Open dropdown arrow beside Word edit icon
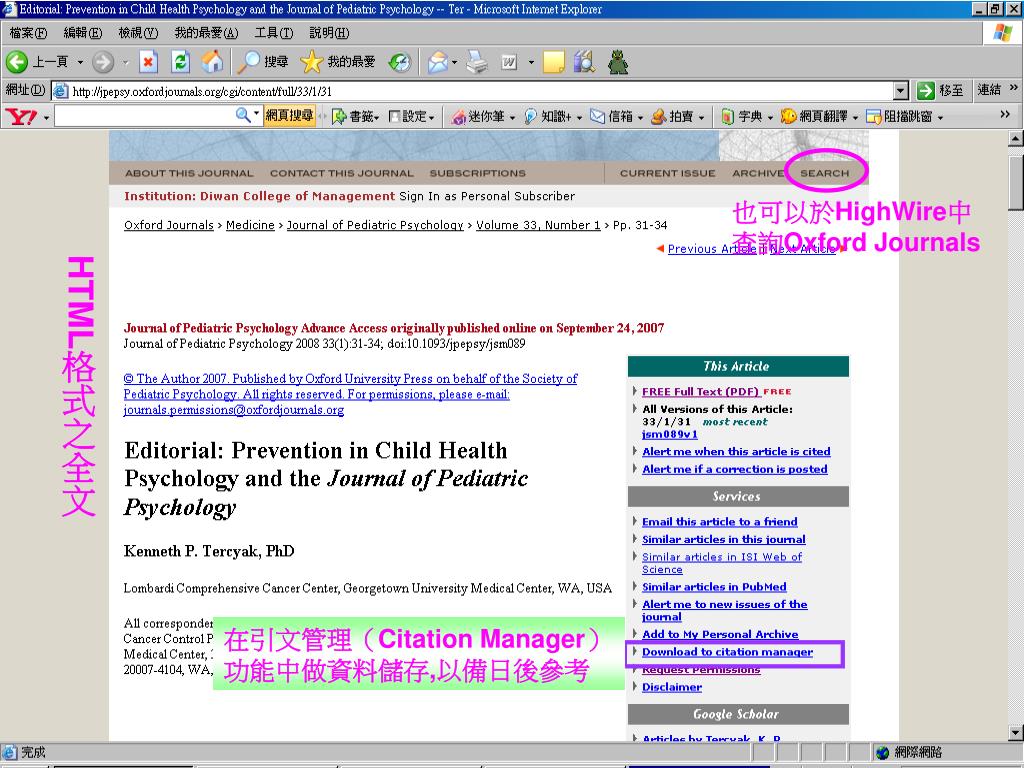This screenshot has width=1024, height=768. [531, 63]
